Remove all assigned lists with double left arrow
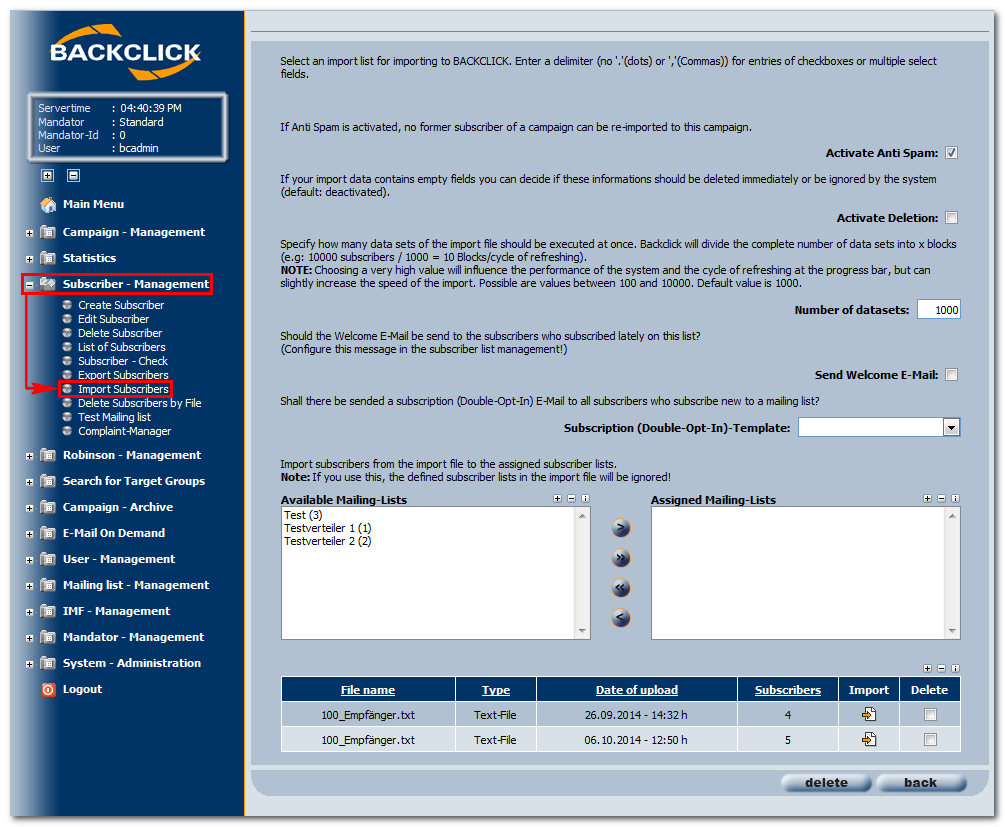1005x827 pixels. [620, 588]
